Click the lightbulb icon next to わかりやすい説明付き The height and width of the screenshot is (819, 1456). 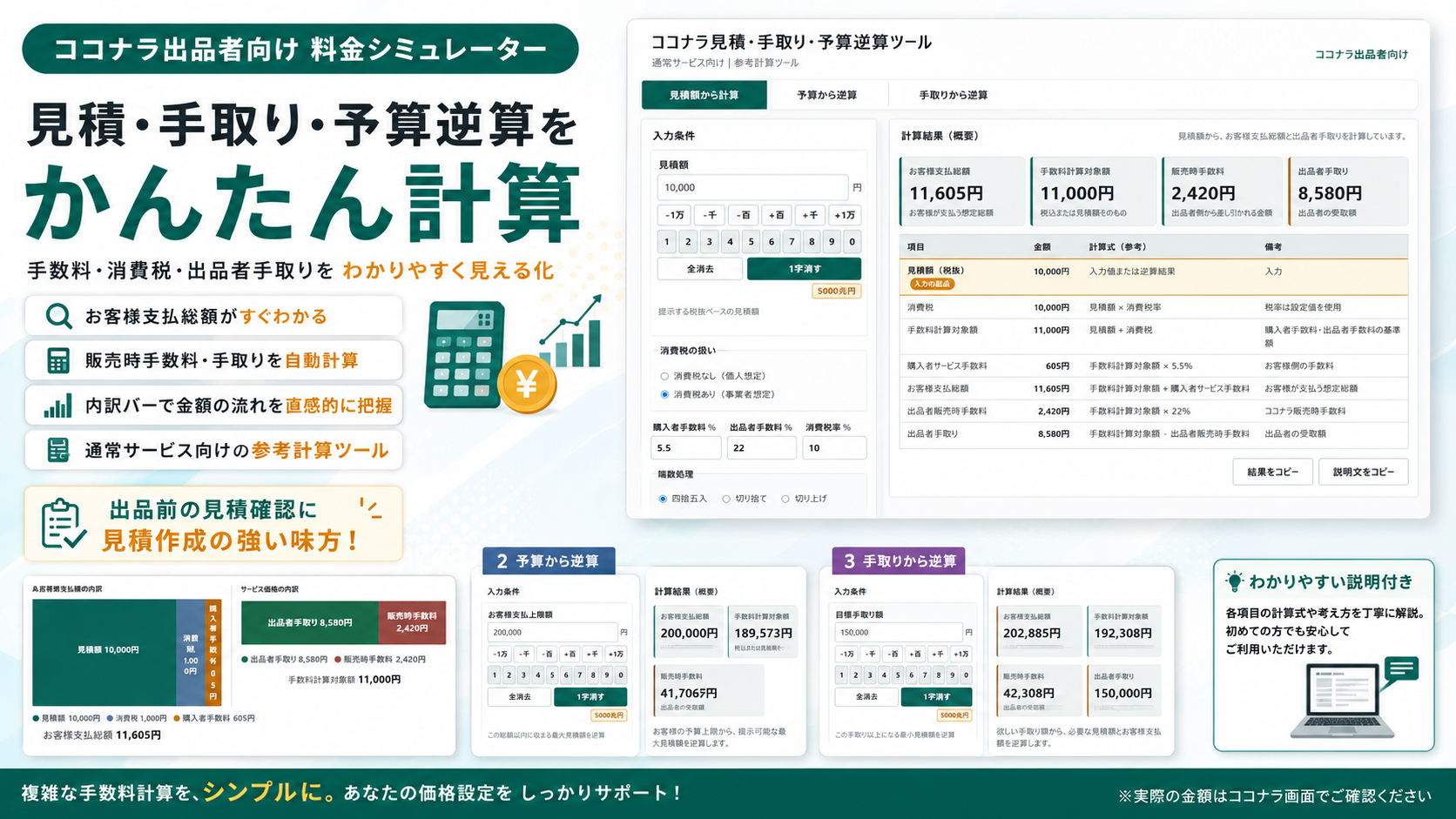[x=1234, y=581]
